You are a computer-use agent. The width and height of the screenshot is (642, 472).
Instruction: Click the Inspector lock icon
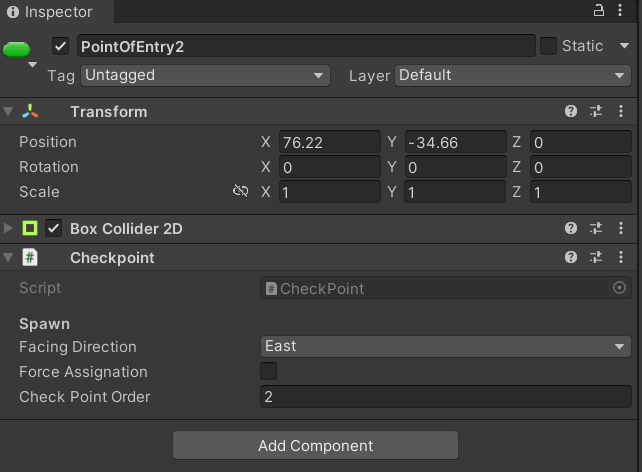pos(599,10)
